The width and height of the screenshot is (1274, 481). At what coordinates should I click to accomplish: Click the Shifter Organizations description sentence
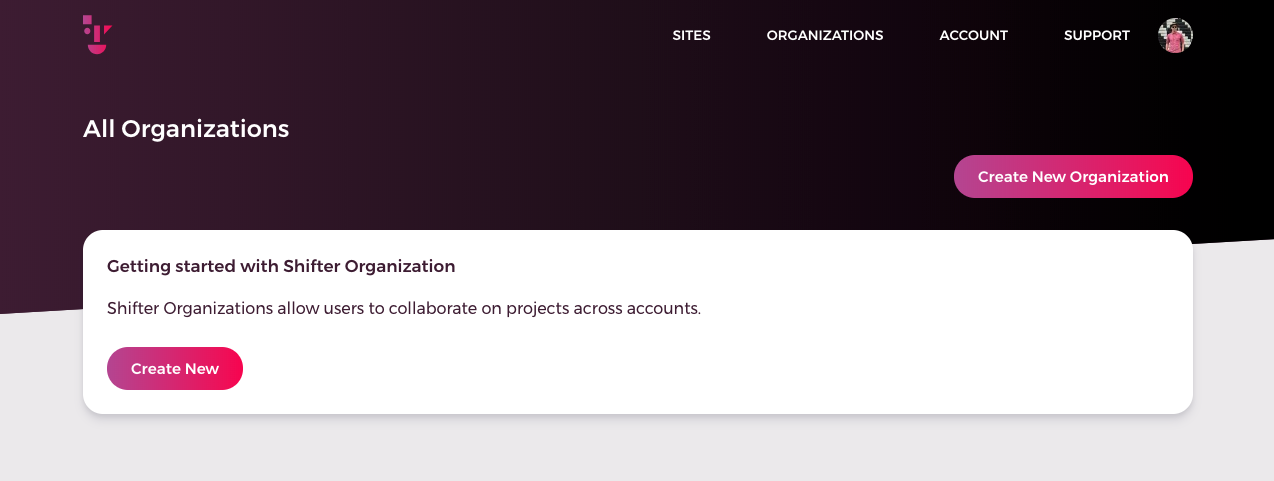tap(404, 308)
